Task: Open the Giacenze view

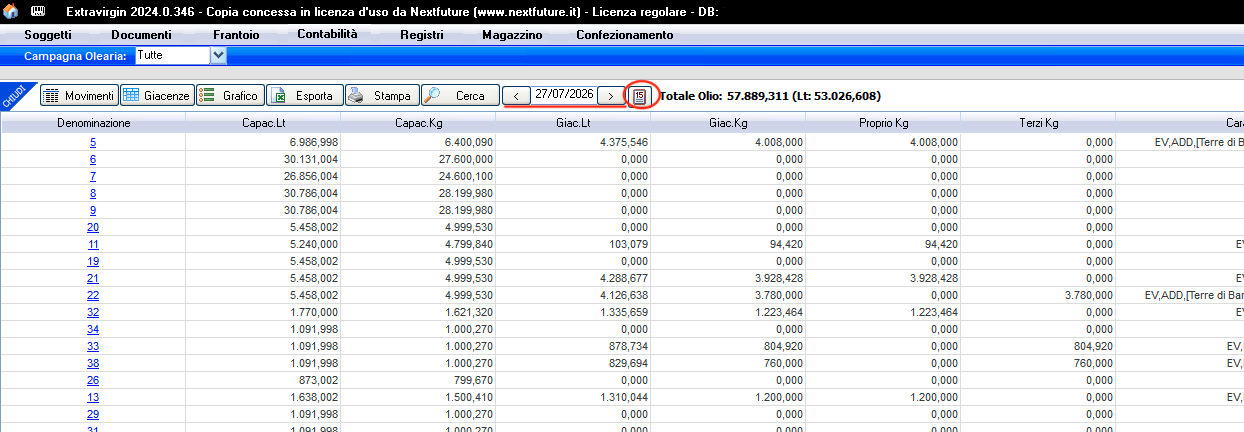Action: [156, 96]
